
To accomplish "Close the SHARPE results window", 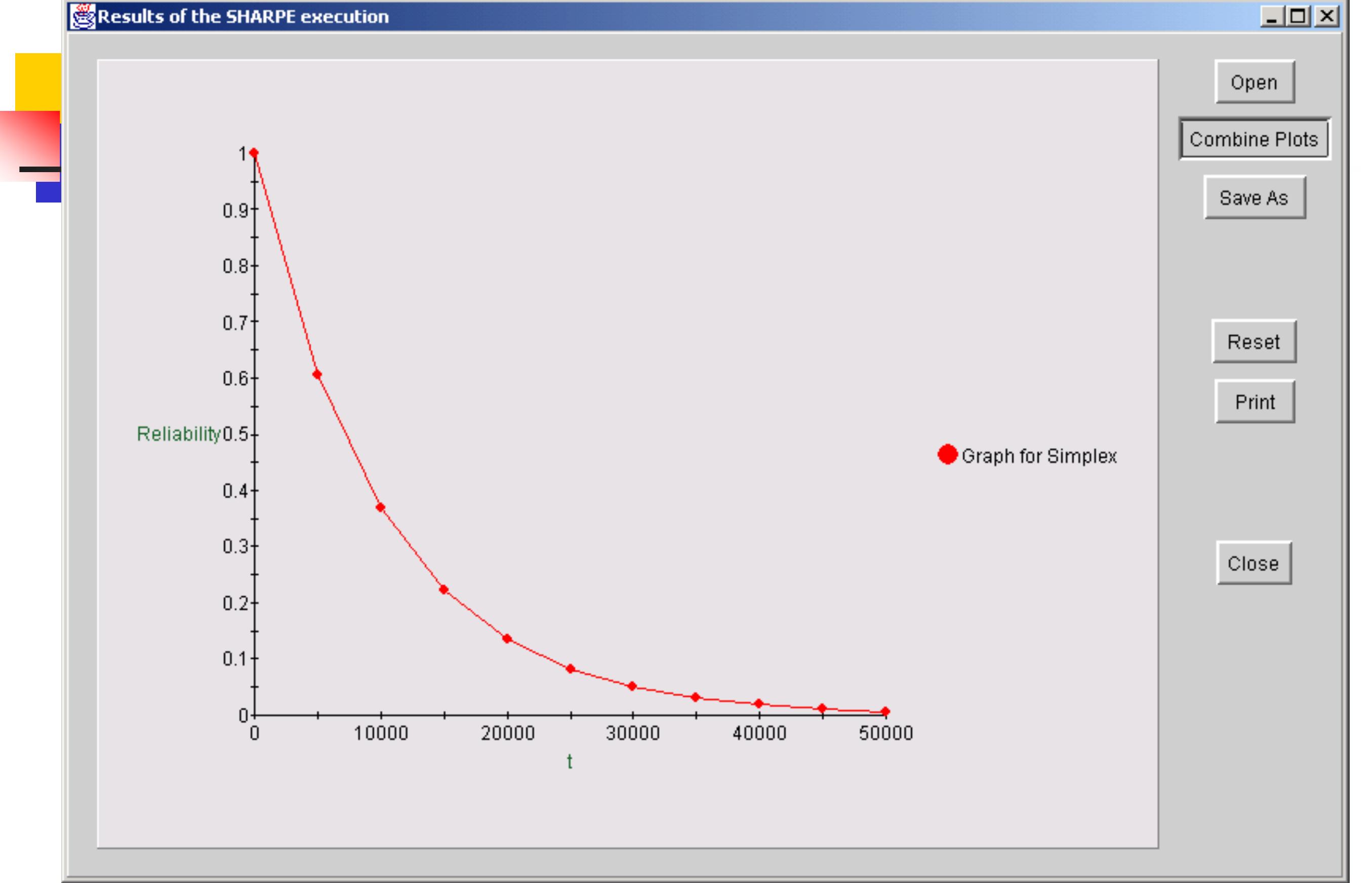I will (1254, 563).
